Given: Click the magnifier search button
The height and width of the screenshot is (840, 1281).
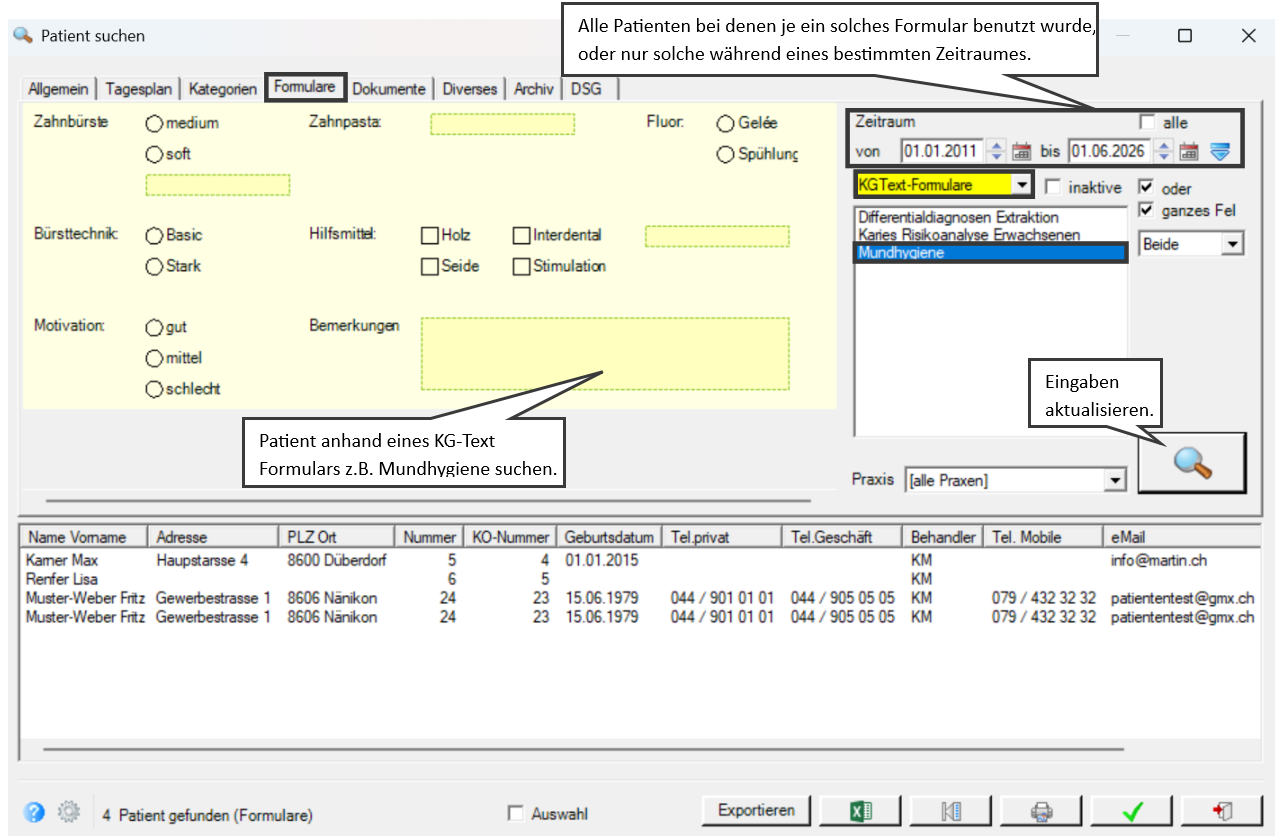Looking at the screenshot, I should click(1192, 463).
